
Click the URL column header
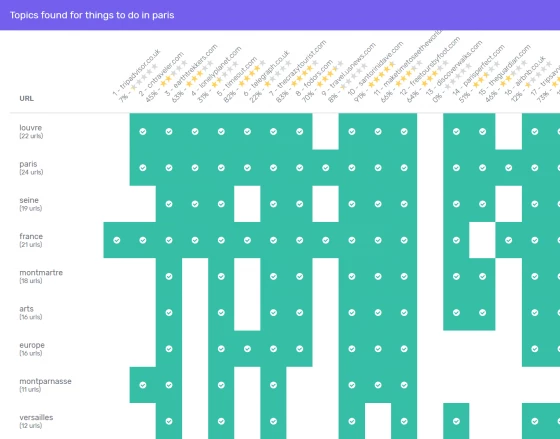pos(26,98)
